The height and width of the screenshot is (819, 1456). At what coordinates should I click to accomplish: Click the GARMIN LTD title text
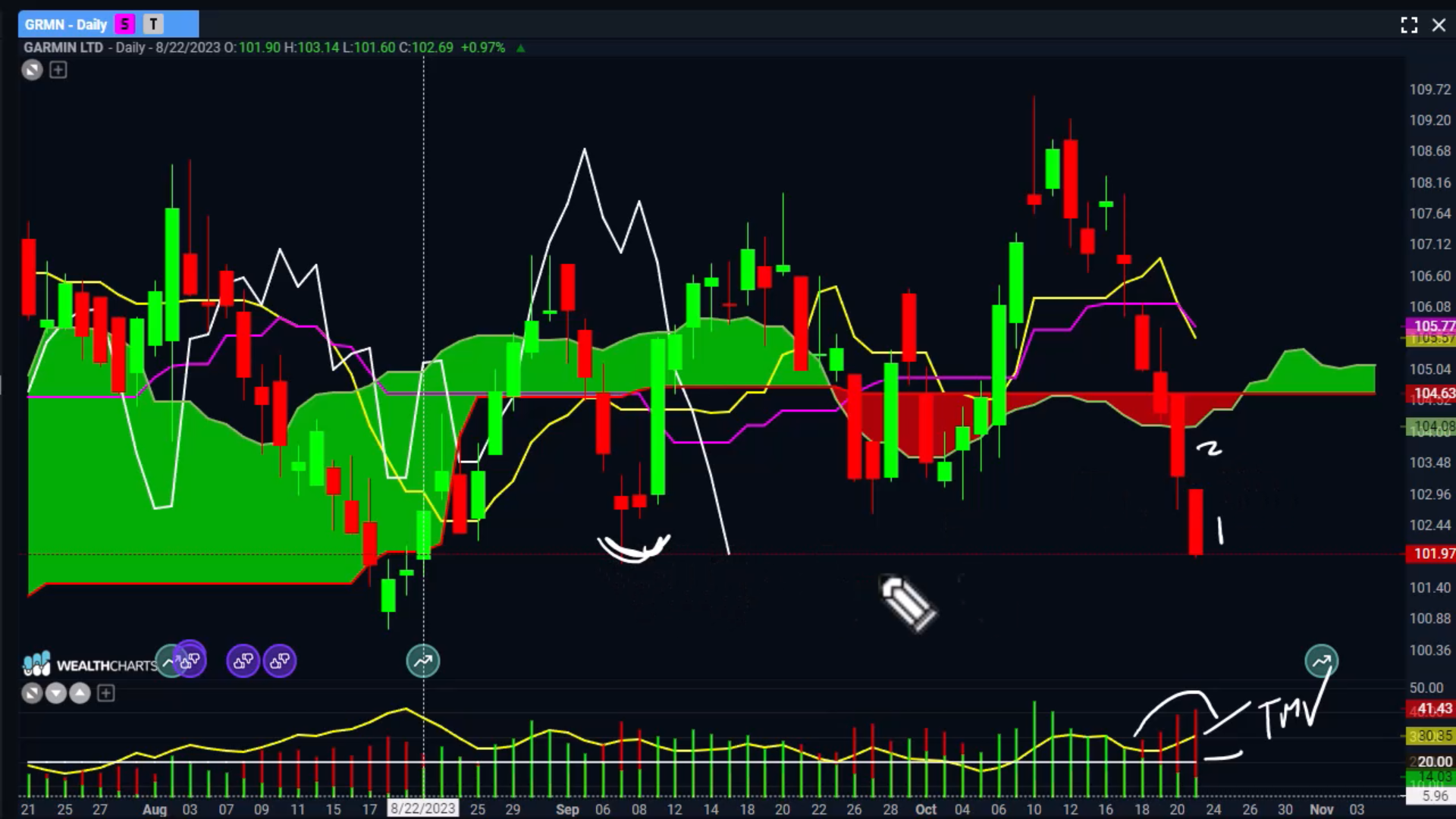tap(63, 47)
